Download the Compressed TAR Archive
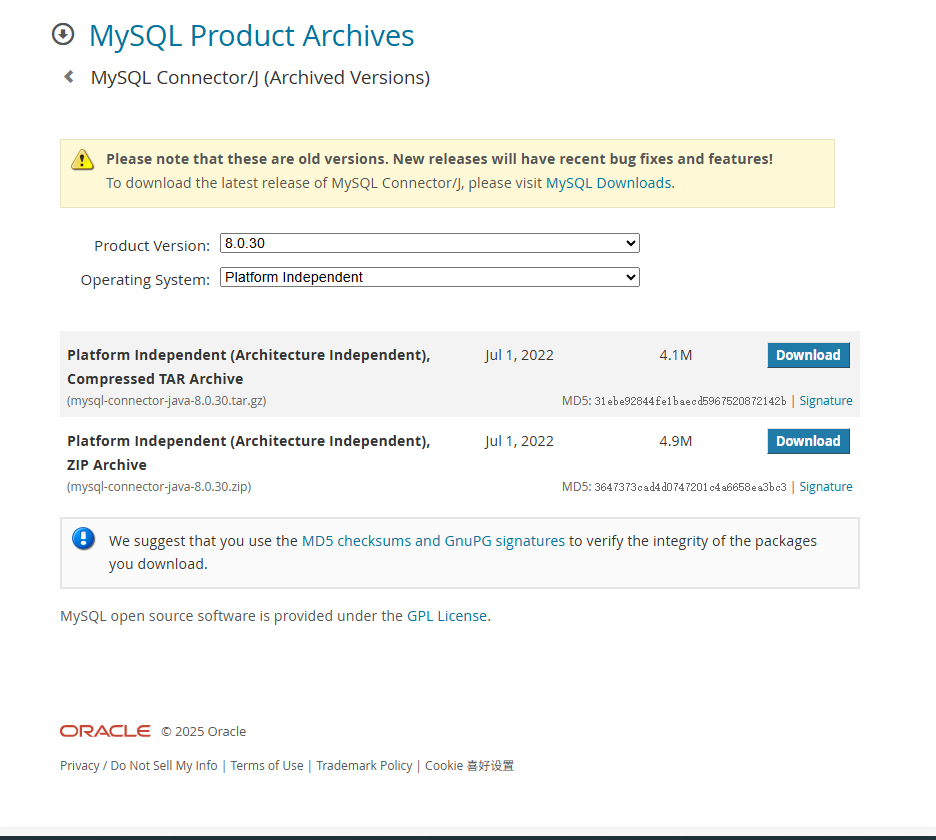 coord(808,355)
